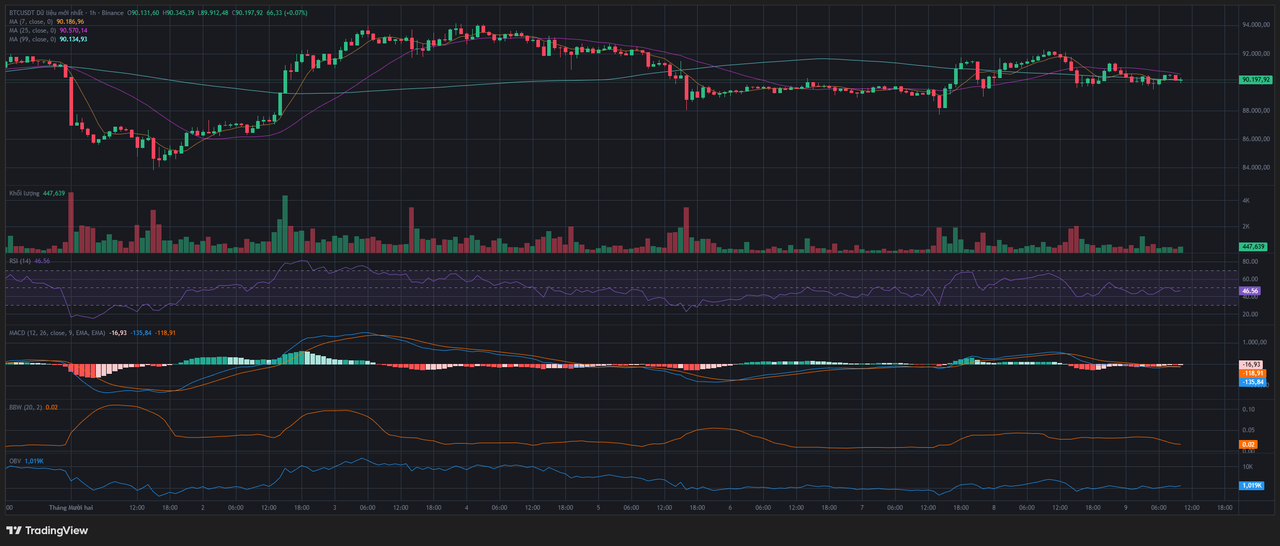The height and width of the screenshot is (546, 1280).
Task: Click the 84.000,00 price scale tick
Action: [1257, 167]
